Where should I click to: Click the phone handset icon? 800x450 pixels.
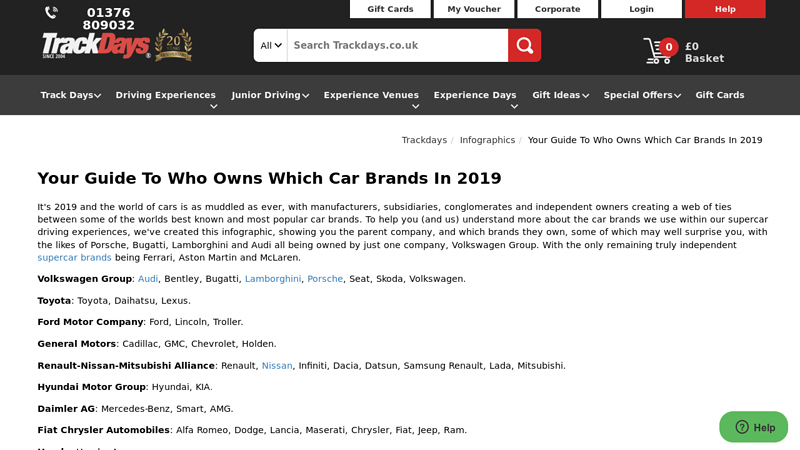click(x=52, y=12)
